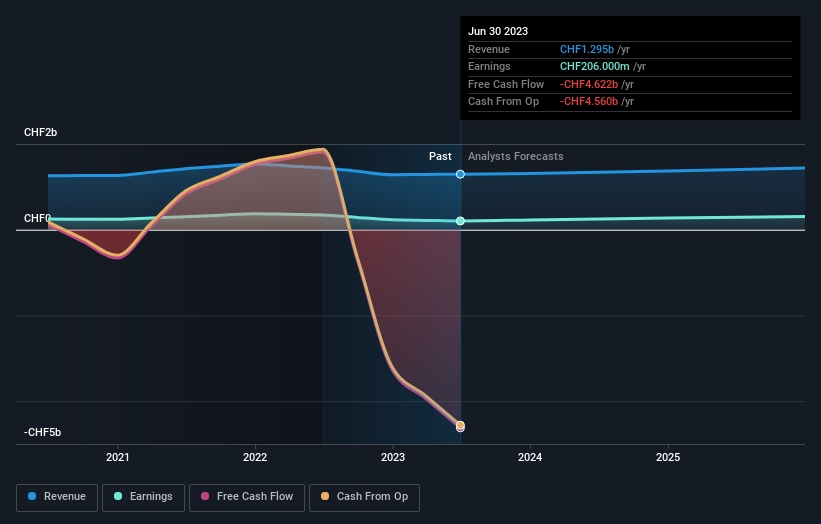821x524 pixels.
Task: Click the 2021 x-axis label
Action: point(118,458)
